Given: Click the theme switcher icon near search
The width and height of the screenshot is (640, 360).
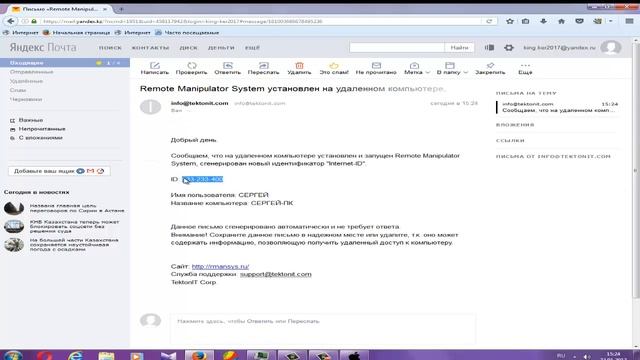Looking at the screenshot, I should click(489, 48).
